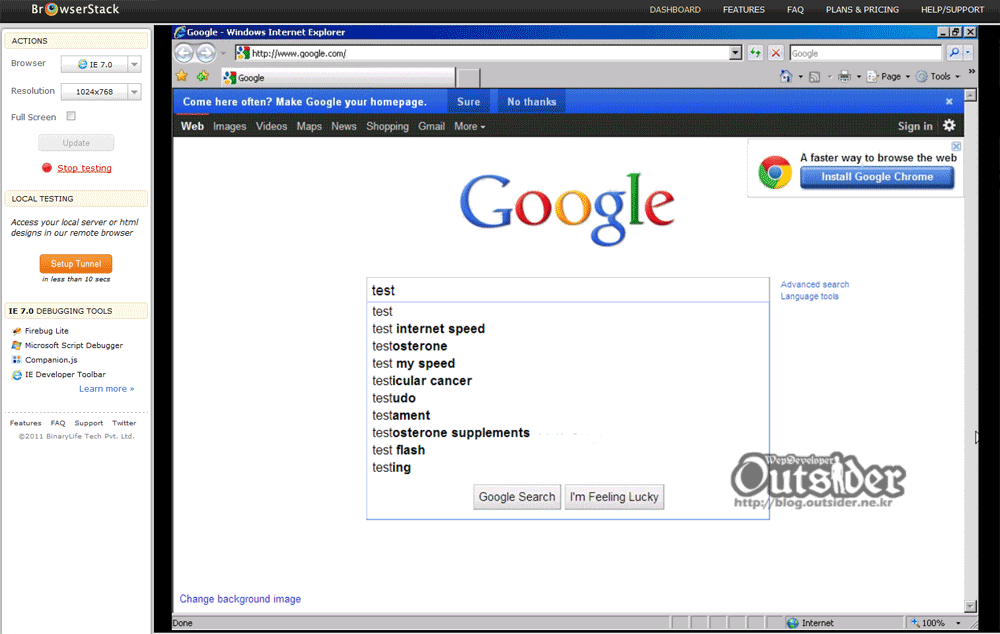Launch Microsoft Script Debugger
1000x634 pixels.
[67, 345]
